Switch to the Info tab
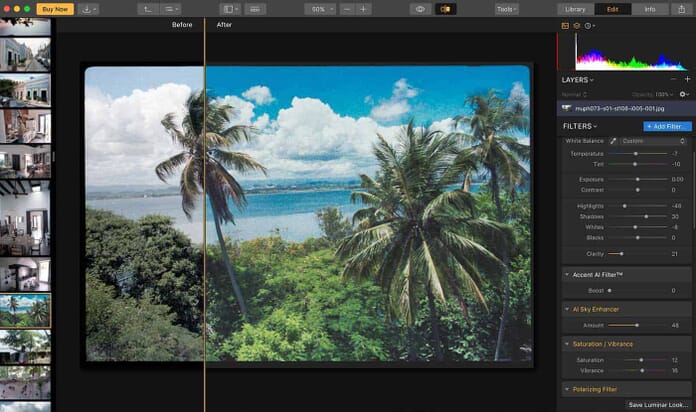 coord(650,9)
